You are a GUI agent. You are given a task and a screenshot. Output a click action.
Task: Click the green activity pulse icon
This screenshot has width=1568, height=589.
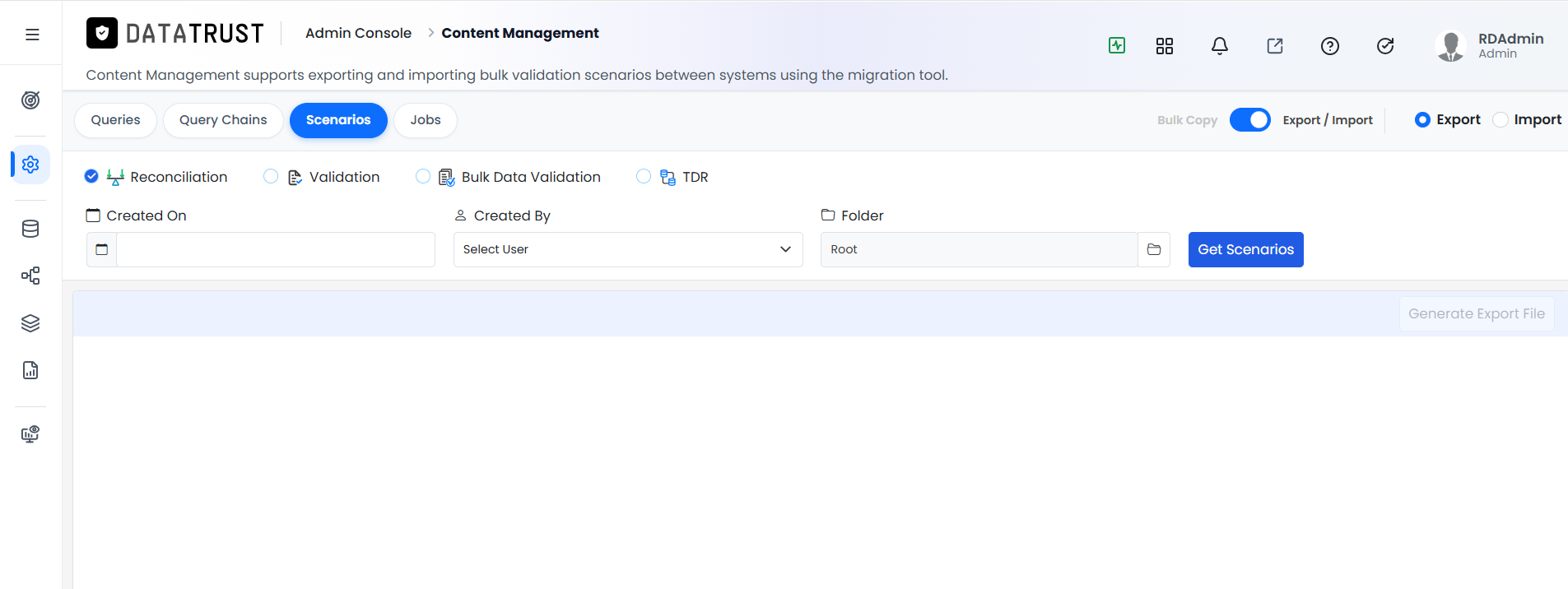point(1117,45)
